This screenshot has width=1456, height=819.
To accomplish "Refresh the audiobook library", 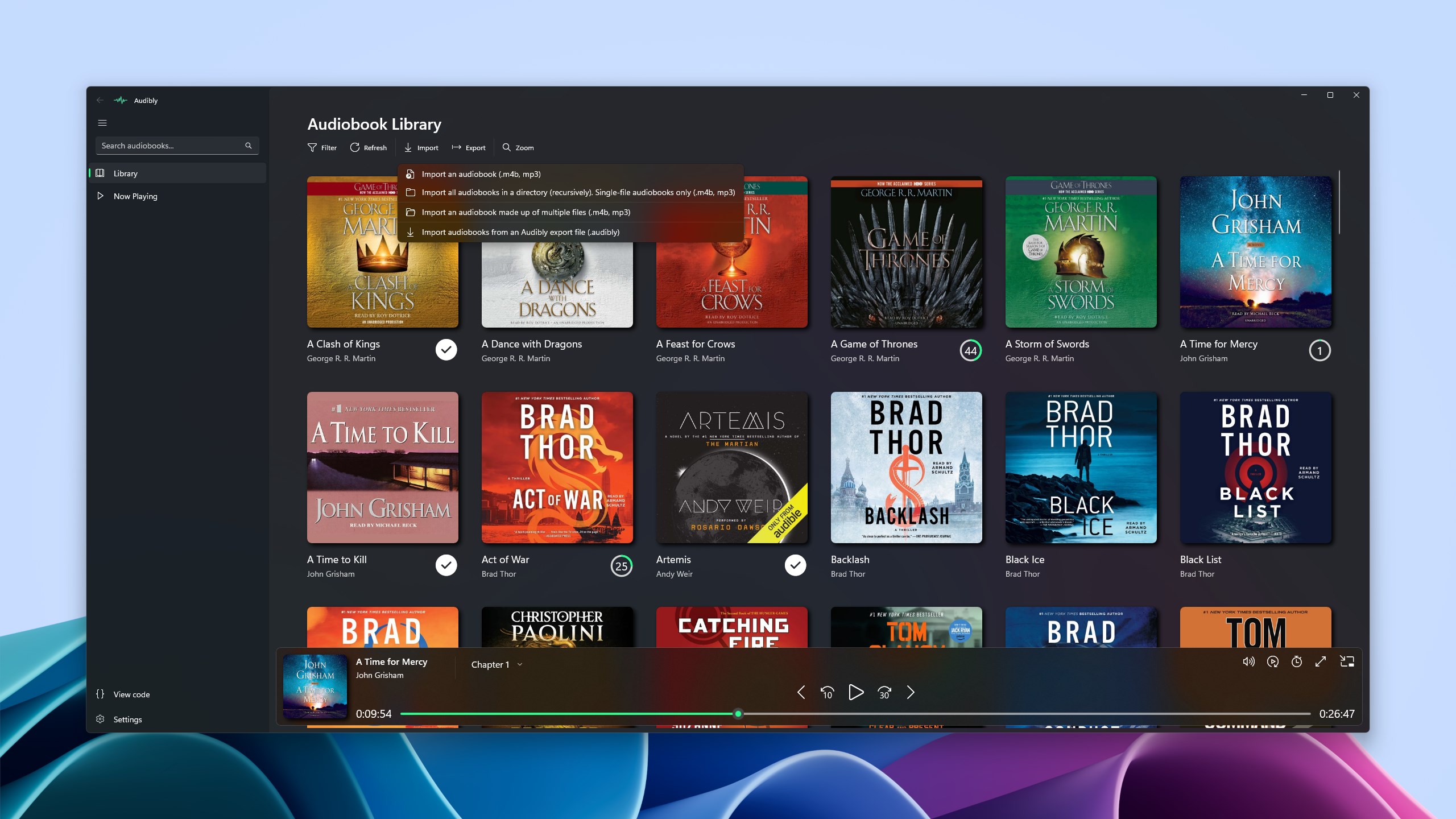I will point(369,147).
